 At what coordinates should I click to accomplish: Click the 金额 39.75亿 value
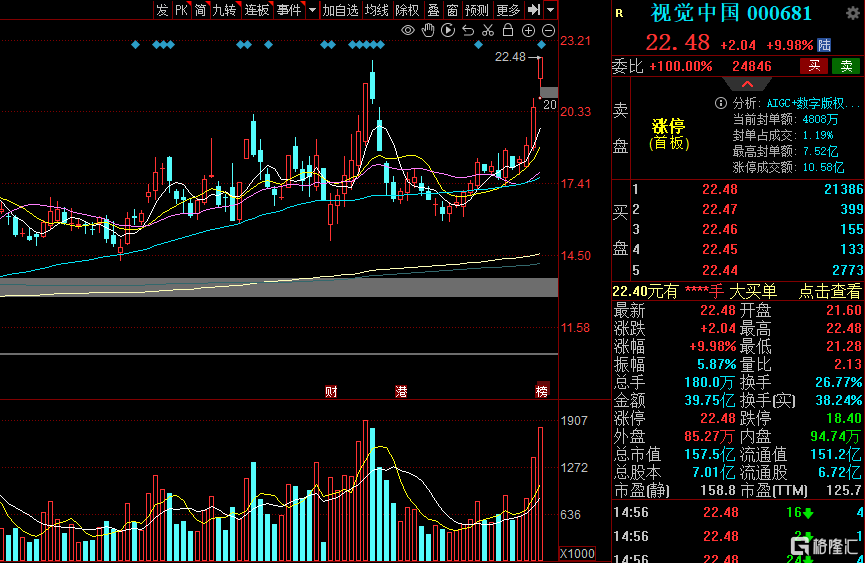[x=709, y=400]
